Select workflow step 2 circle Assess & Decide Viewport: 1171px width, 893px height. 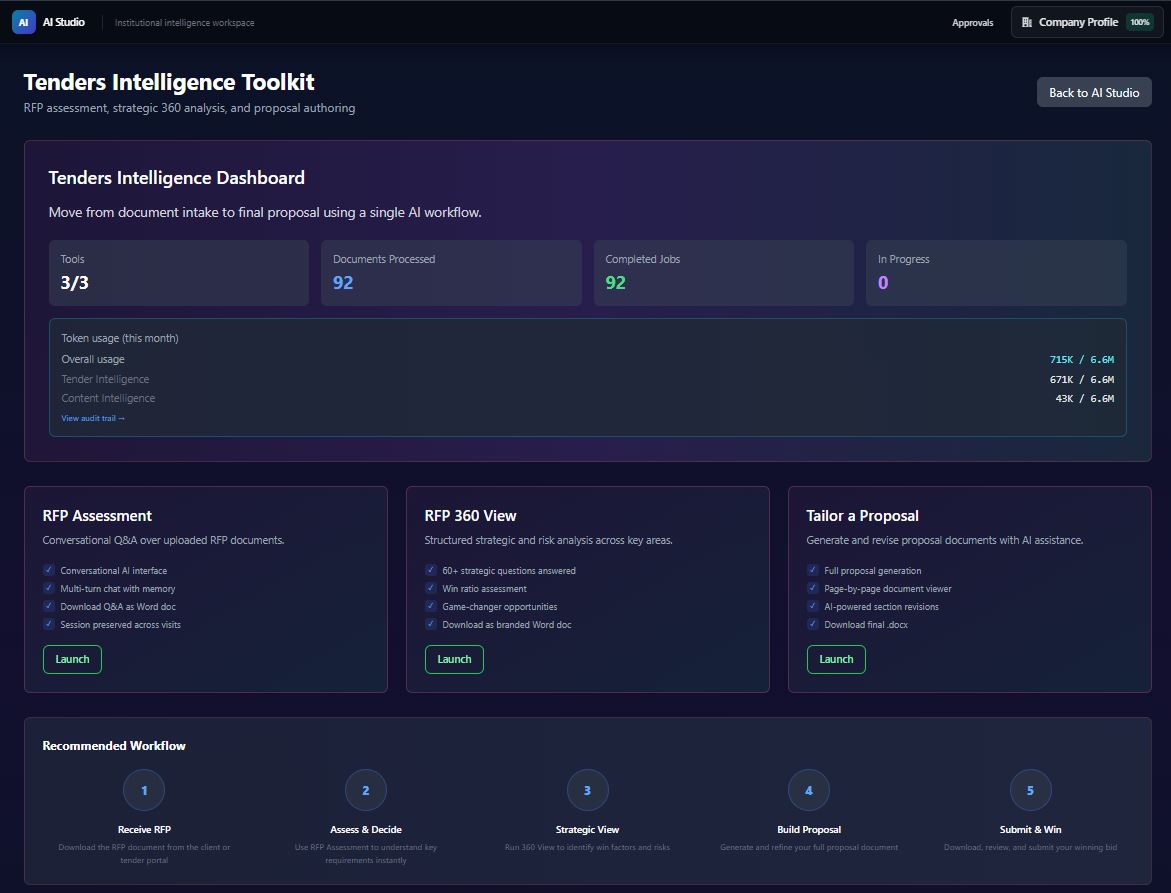coord(366,790)
